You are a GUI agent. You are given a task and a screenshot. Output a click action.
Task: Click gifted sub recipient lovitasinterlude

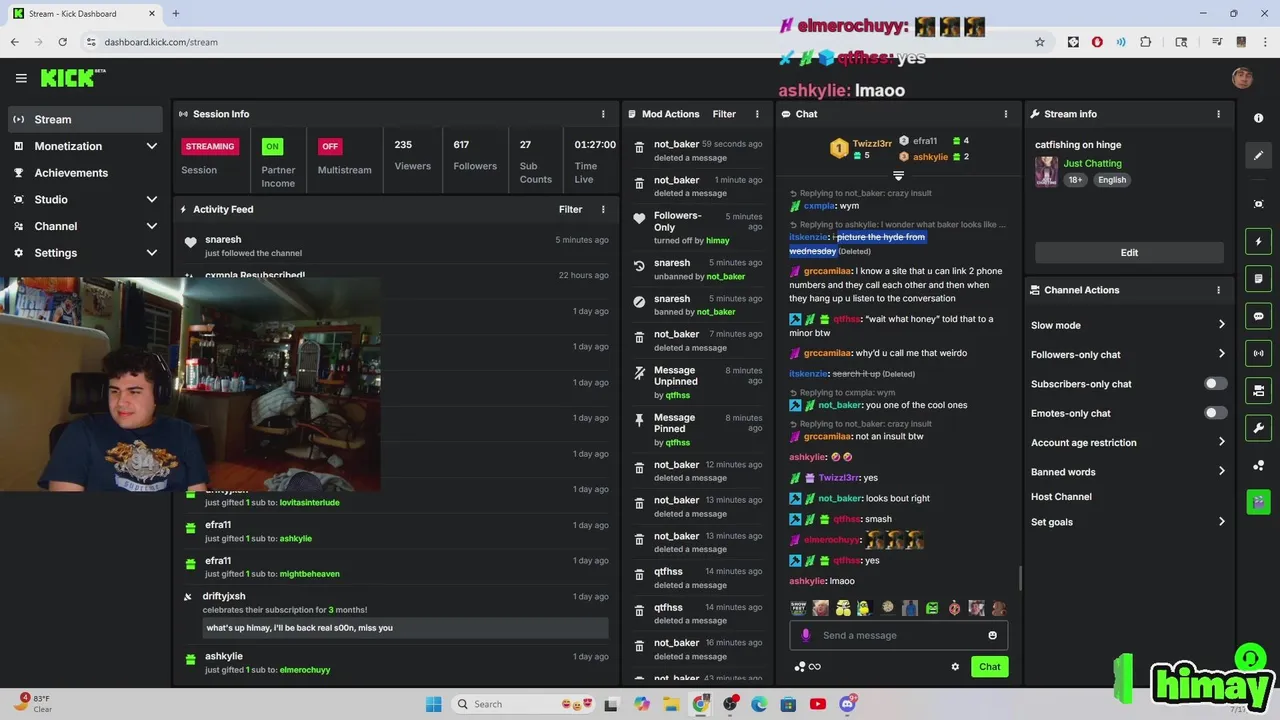pyautogui.click(x=309, y=502)
